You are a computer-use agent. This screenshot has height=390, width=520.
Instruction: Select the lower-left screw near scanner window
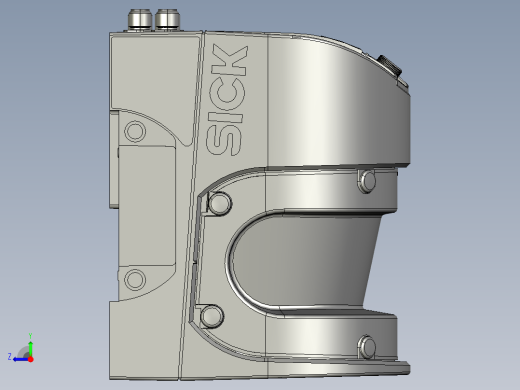pos(212,315)
